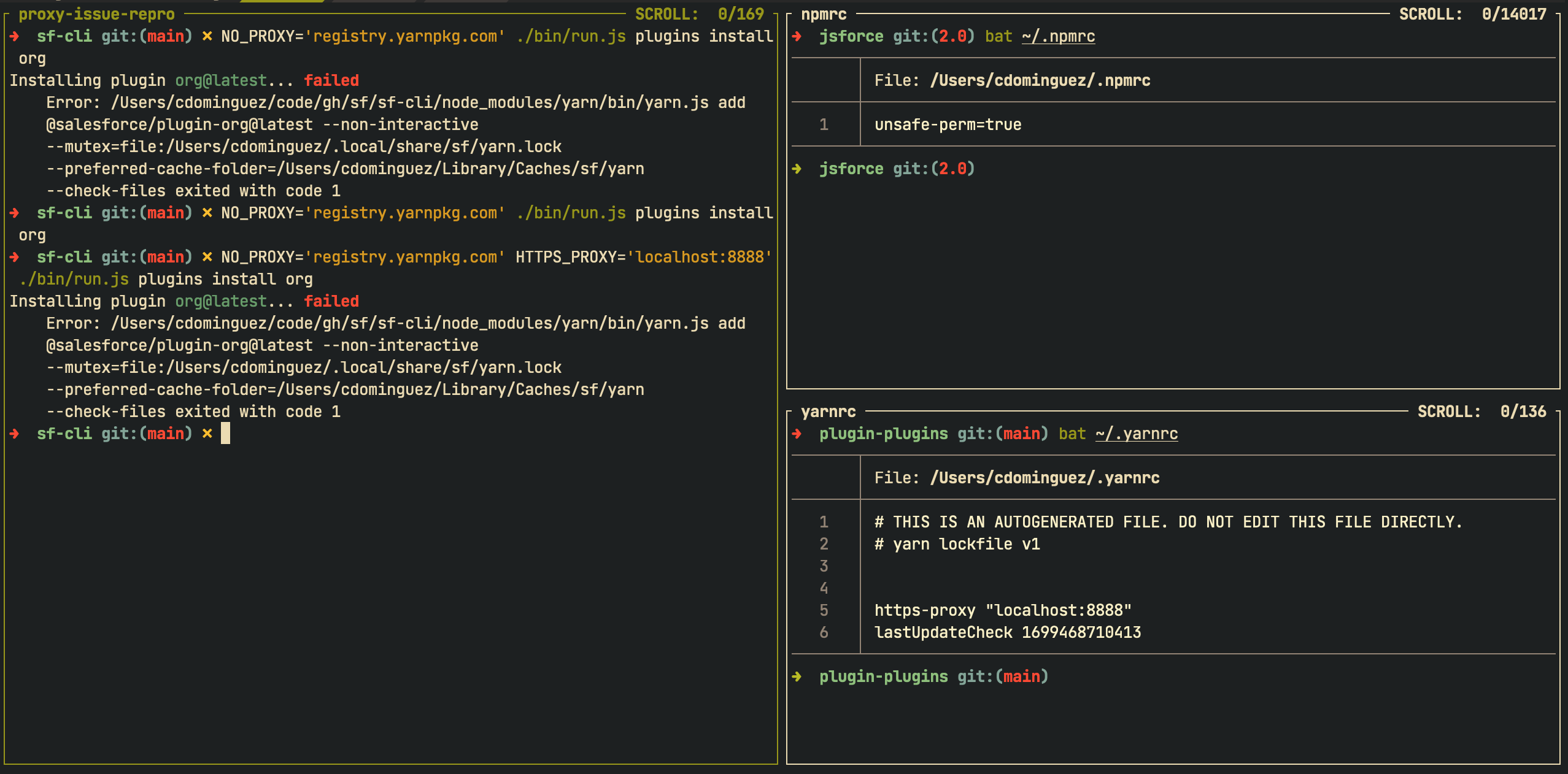The height and width of the screenshot is (774, 1568).
Task: Click the prompt arrow beside plugin-plugins git:(main)
Action: pos(797,676)
